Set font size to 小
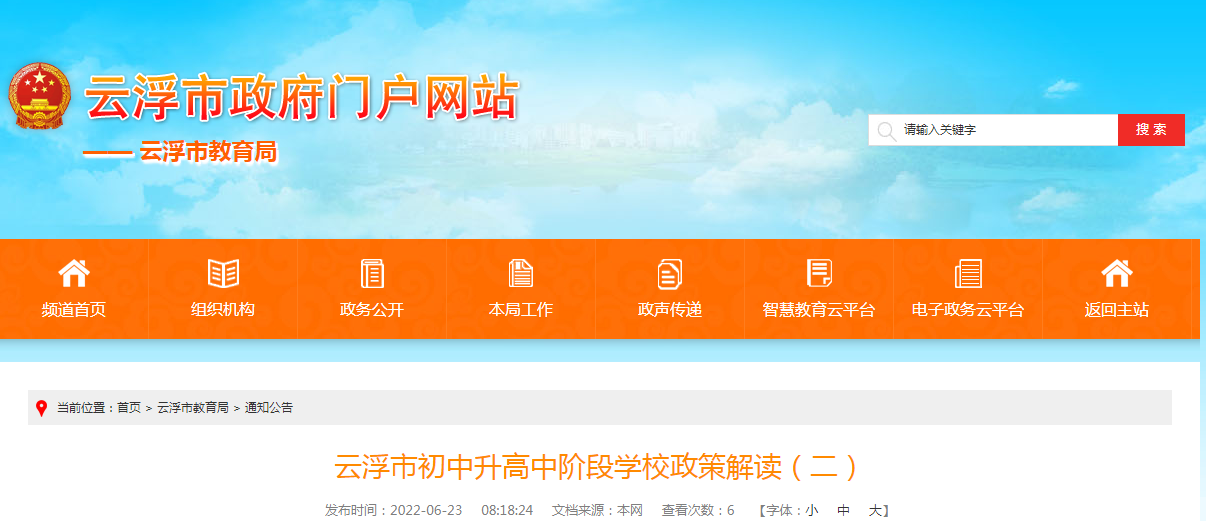The image size is (1206, 521). click(x=812, y=510)
